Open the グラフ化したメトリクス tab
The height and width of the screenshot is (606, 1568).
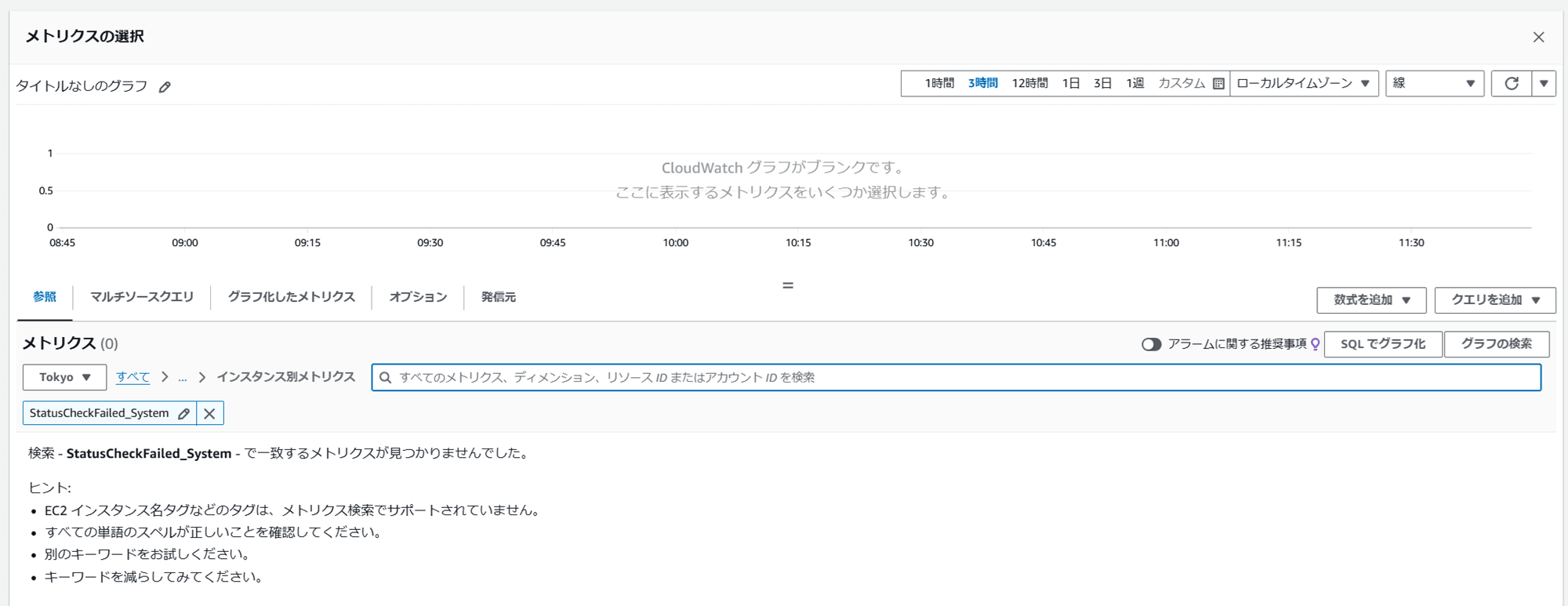[291, 297]
